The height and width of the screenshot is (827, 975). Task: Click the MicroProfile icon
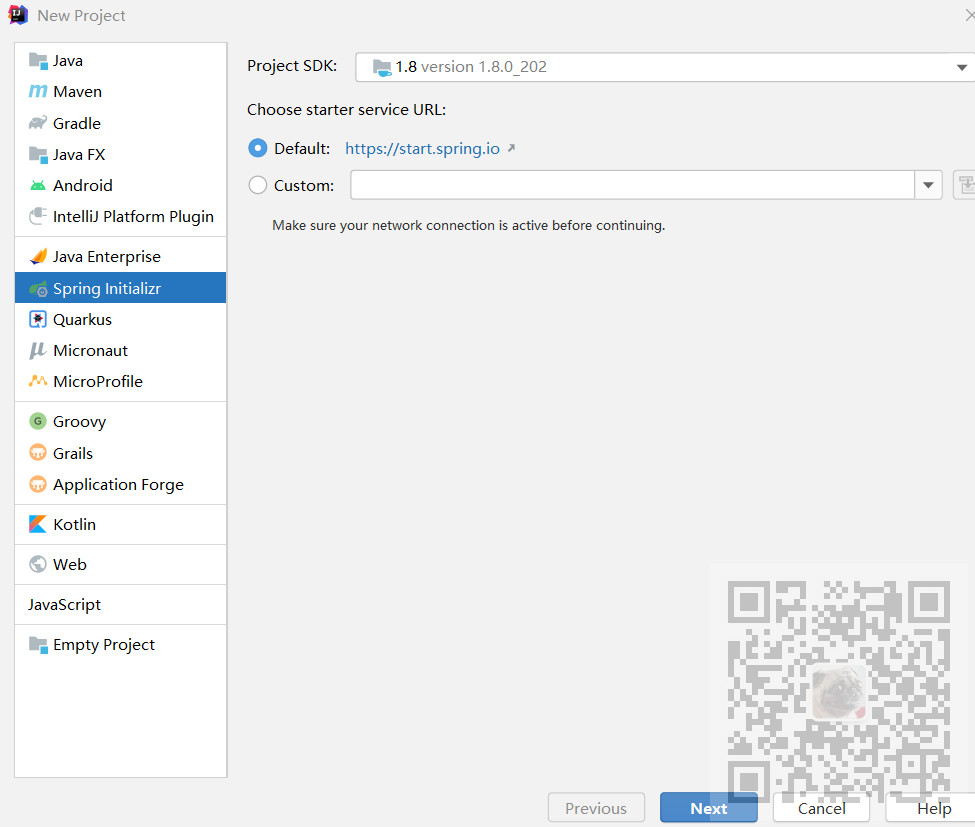[38, 381]
